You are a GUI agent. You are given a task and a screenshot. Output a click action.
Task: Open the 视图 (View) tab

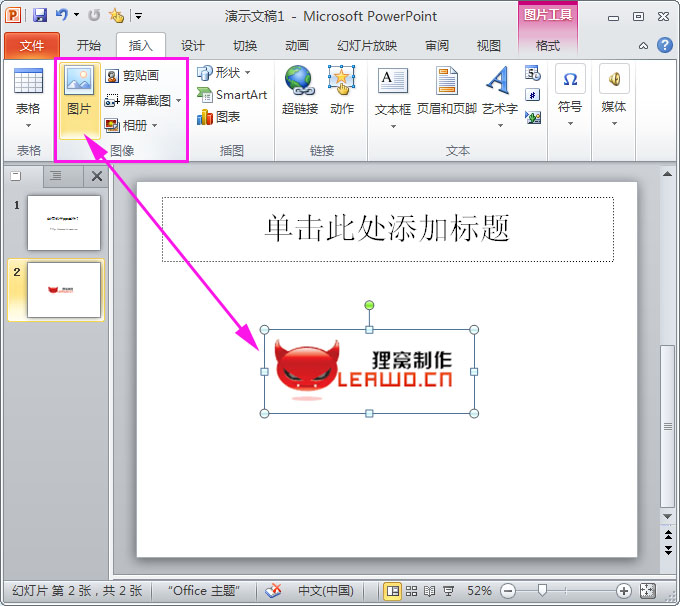(x=489, y=46)
